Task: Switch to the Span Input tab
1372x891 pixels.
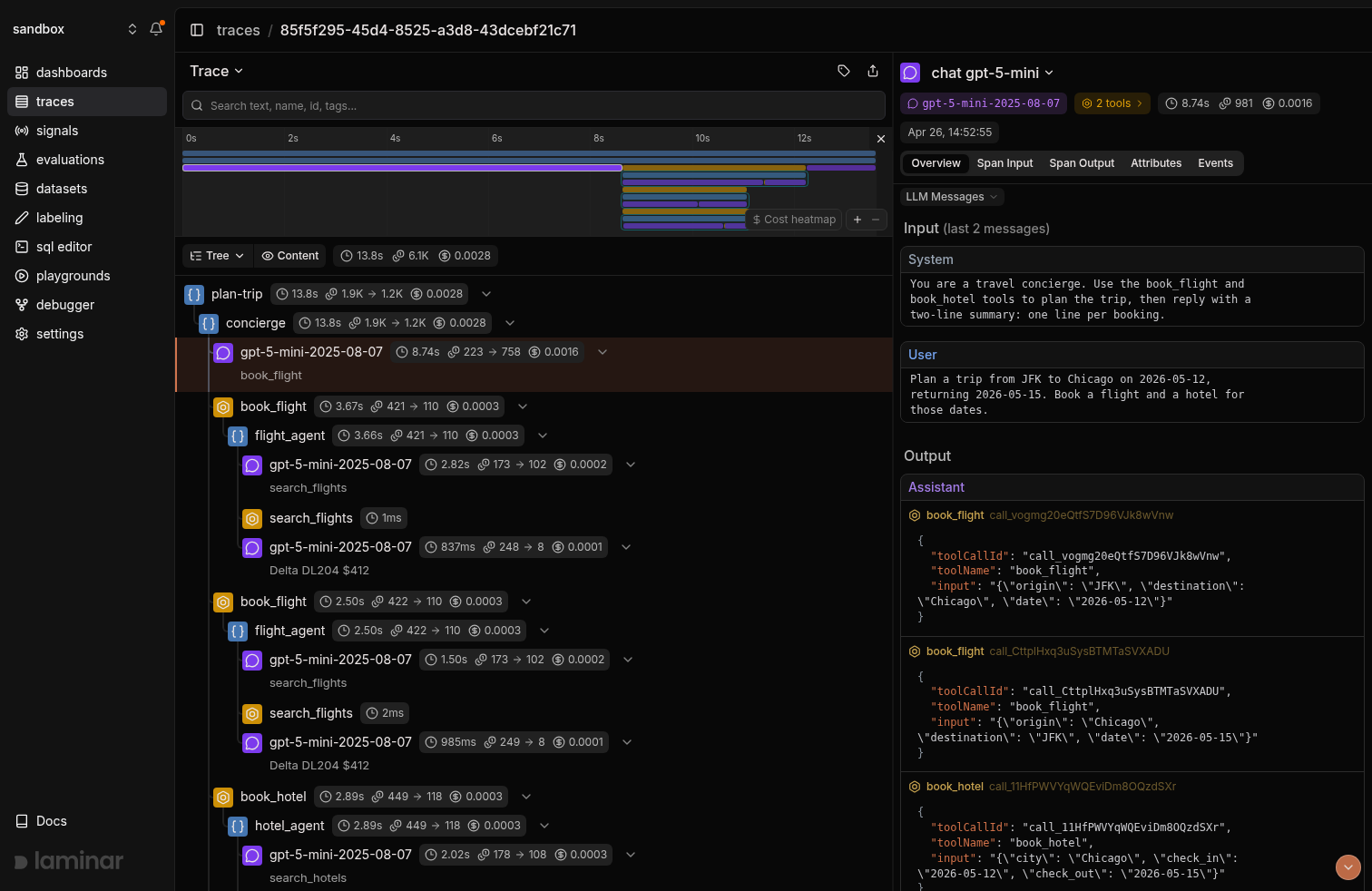Action: point(1004,163)
